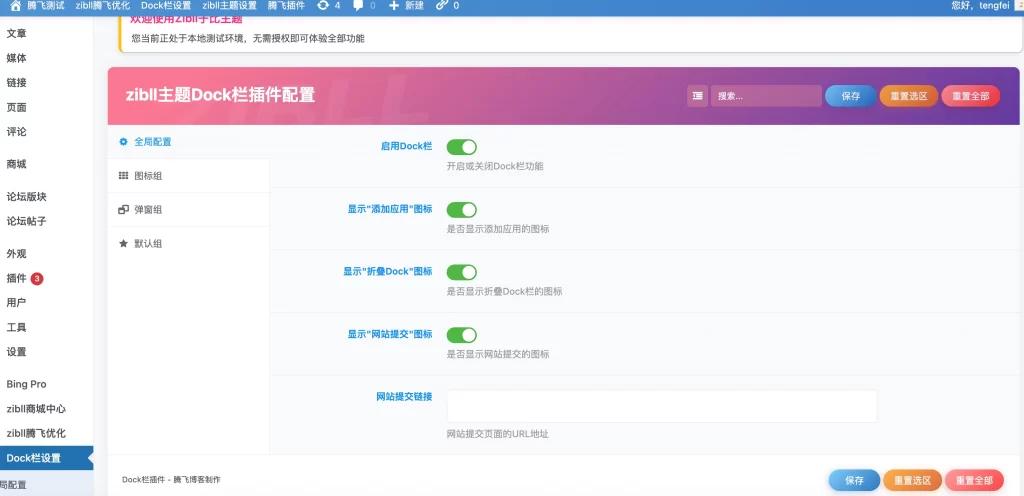This screenshot has height=496, width=1024.
Task: Click the home icon in admin bar
Action: pos(16,5)
